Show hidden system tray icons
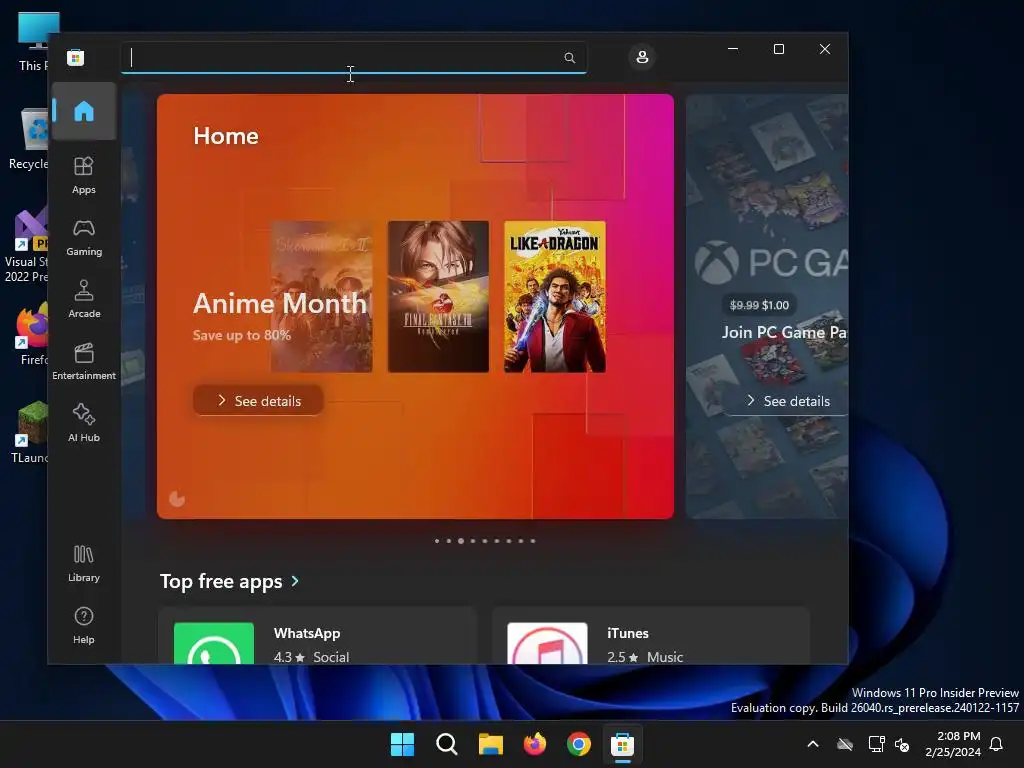This screenshot has height=768, width=1024. [x=813, y=744]
